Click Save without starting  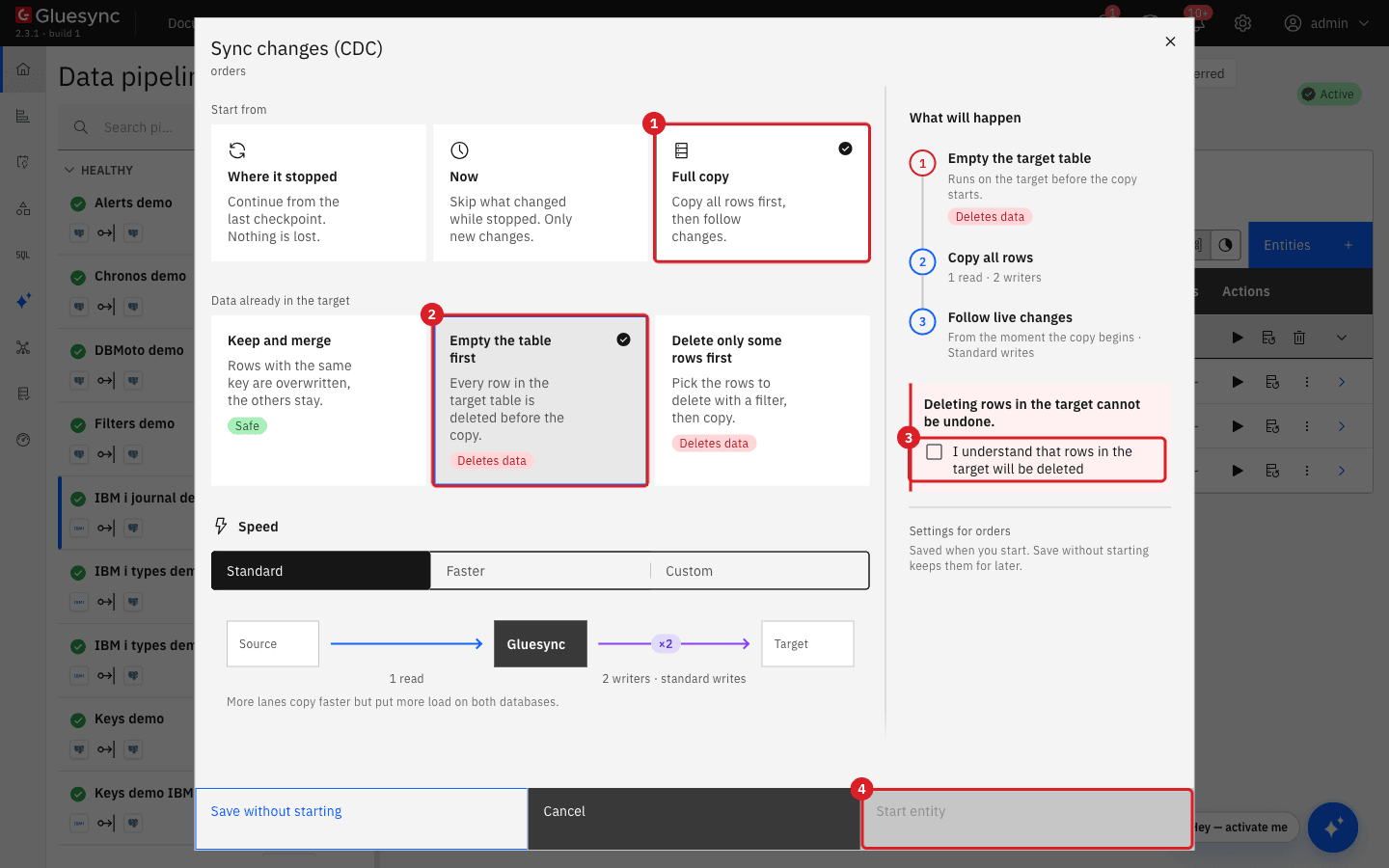click(362, 819)
